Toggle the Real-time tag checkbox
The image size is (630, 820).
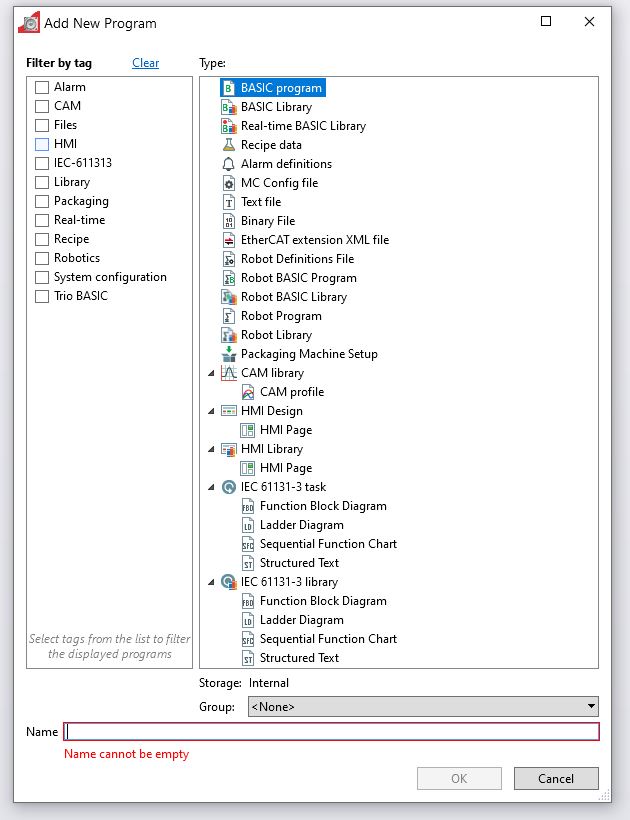[42, 220]
